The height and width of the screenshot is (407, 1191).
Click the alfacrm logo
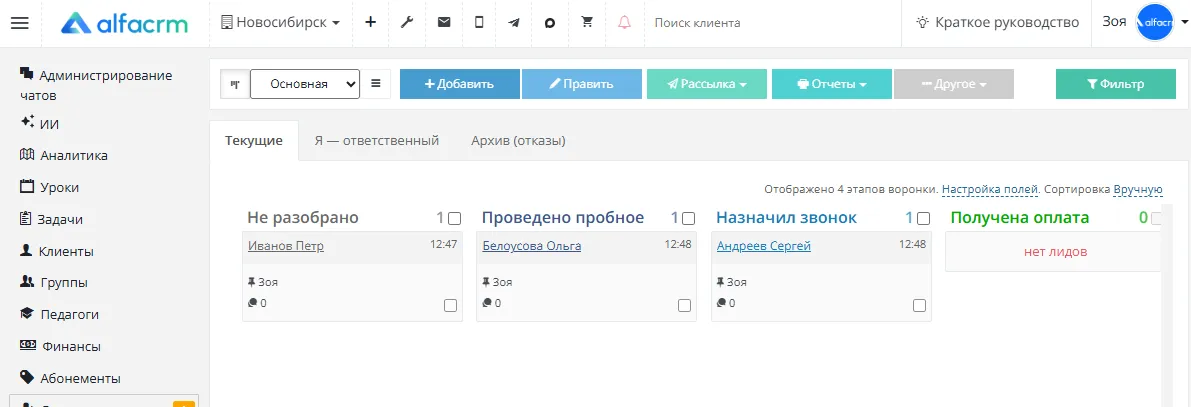point(125,23)
